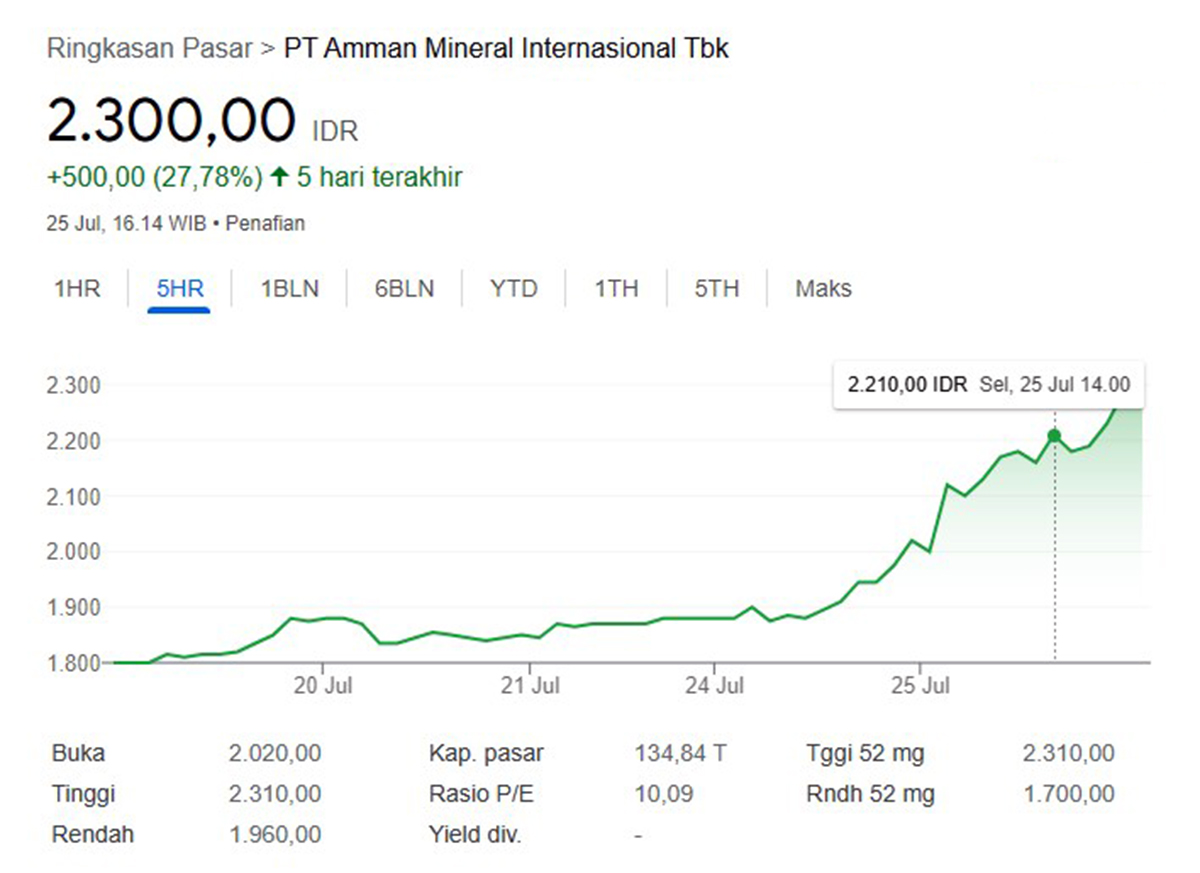Click the IDR currency label beside price
The height and width of the screenshot is (873, 1200).
pos(335,131)
